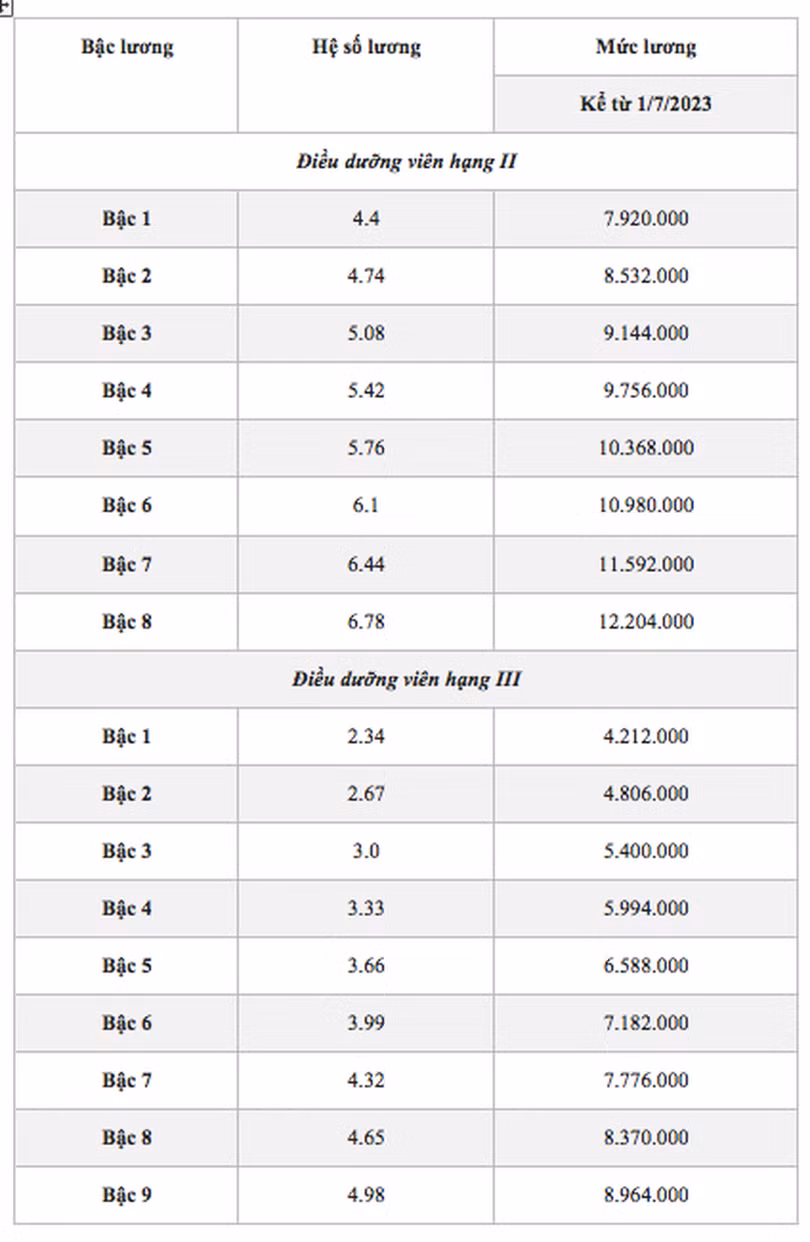Viewport: 810px width, 1242px height.
Task: Select the 'Kể từ 1/7/2023' subheader cell
Action: [646, 104]
